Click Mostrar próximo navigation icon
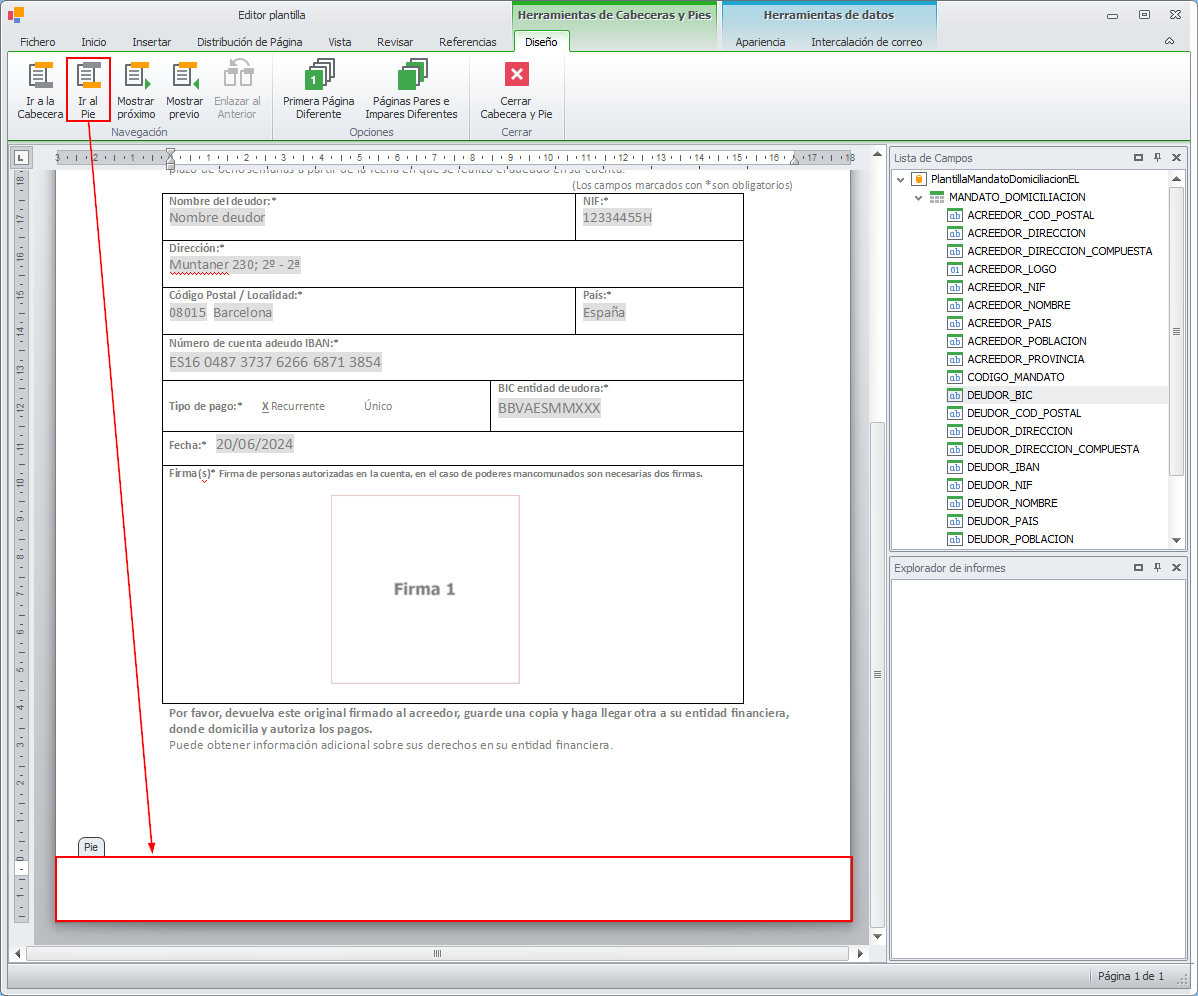The image size is (1198, 996). (136, 78)
